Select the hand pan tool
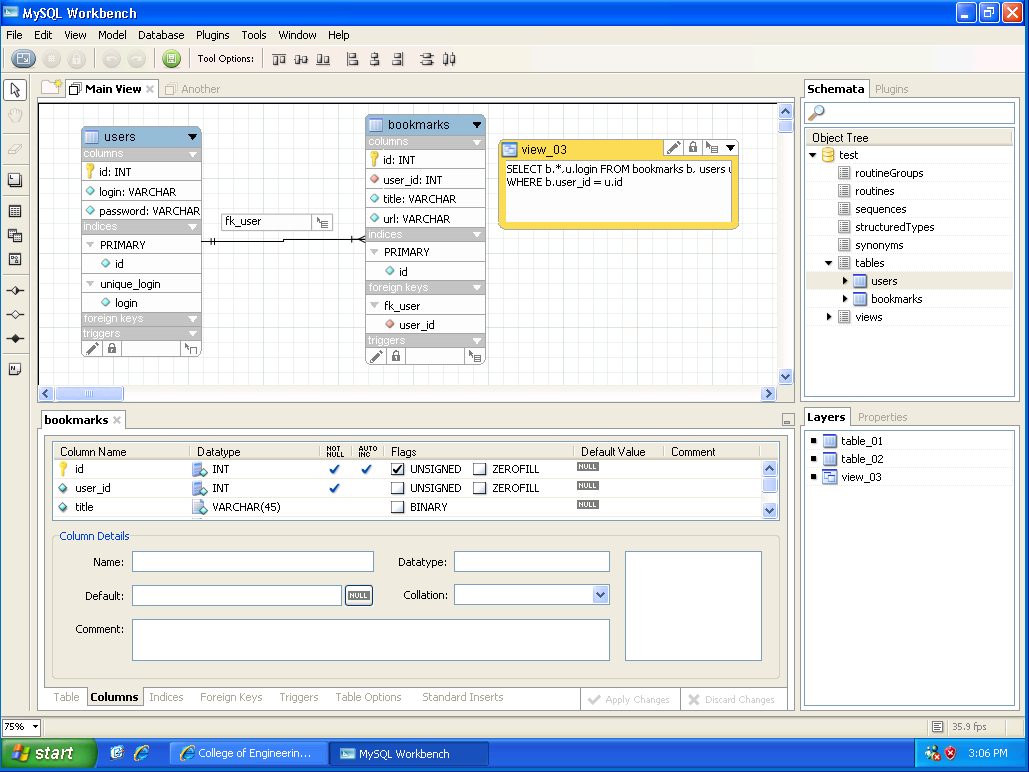1029x772 pixels. [15, 116]
